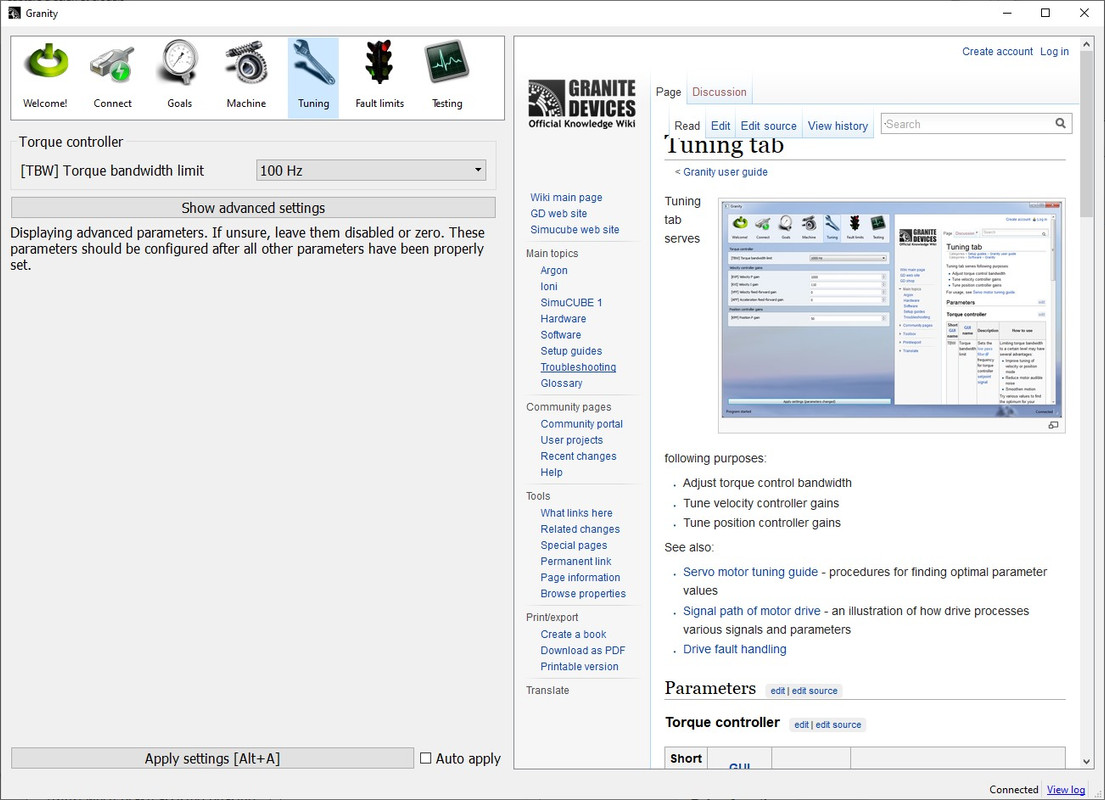Switch to the Discussion tab

(x=719, y=92)
